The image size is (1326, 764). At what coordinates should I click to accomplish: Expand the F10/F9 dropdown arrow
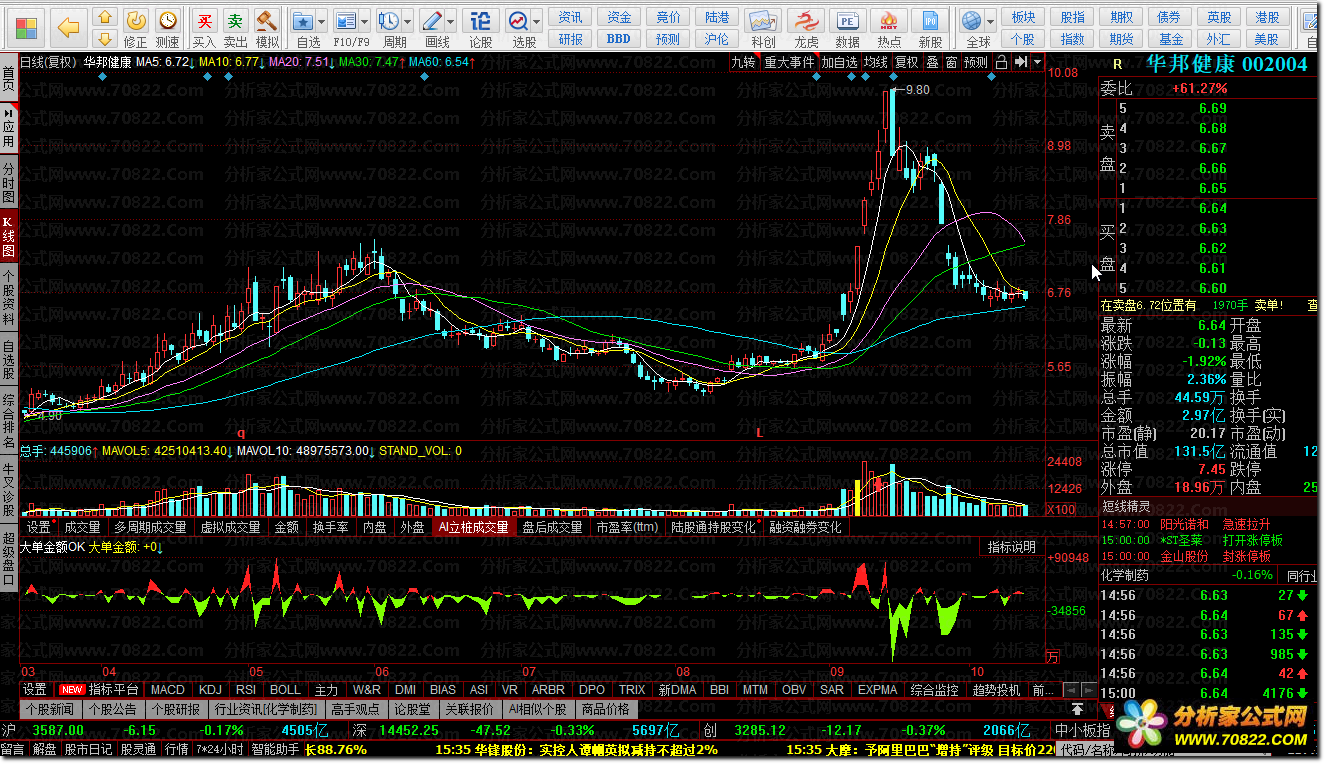365,21
